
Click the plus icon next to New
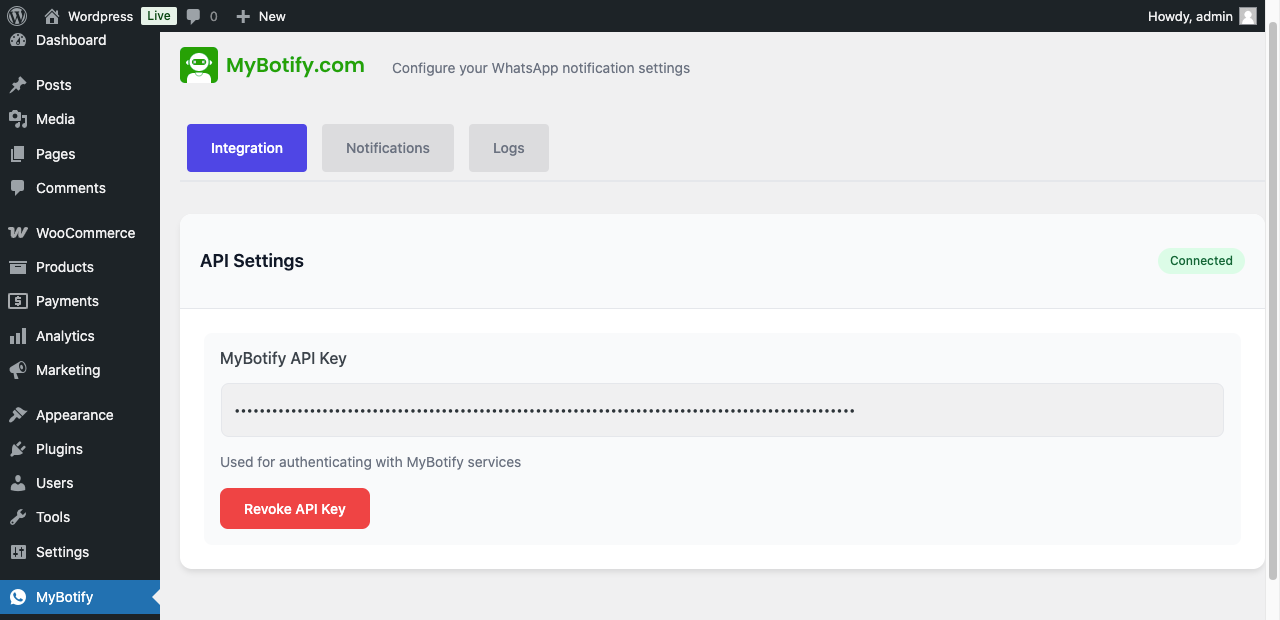click(x=243, y=16)
